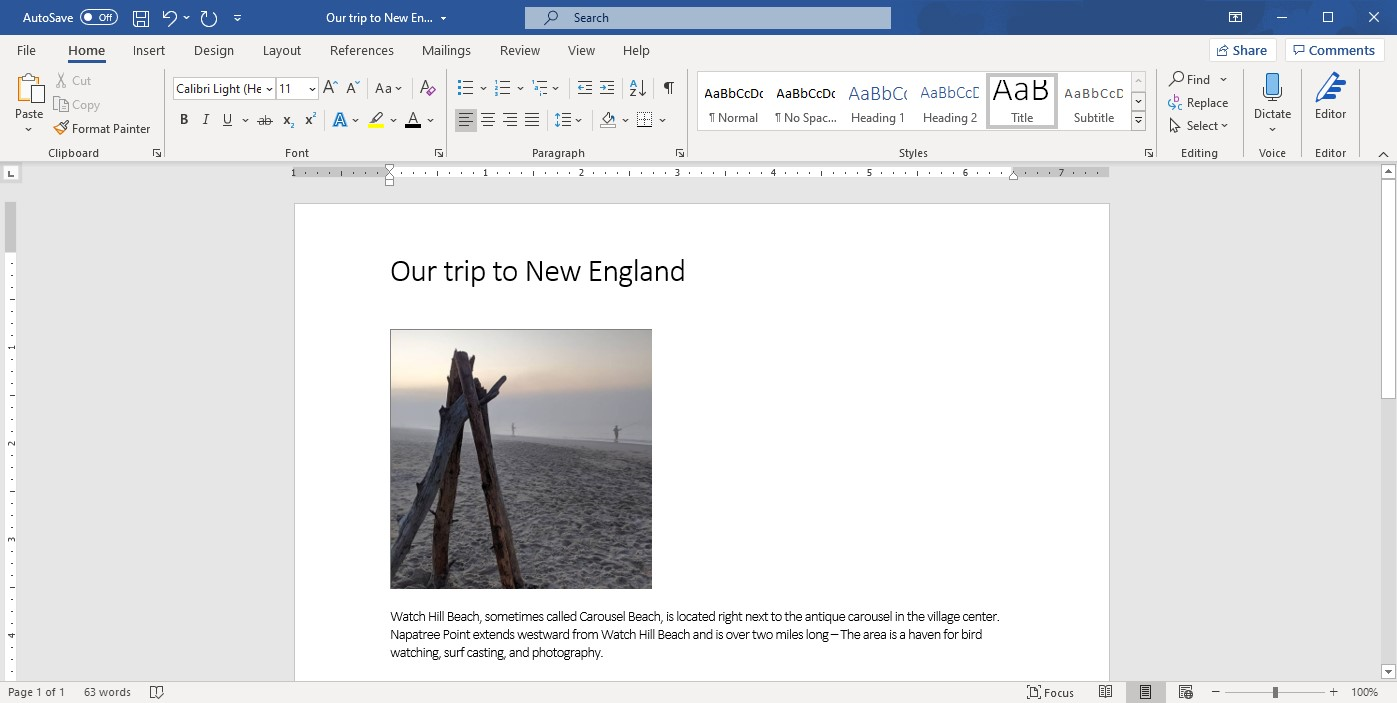The width and height of the screenshot is (1397, 703).
Task: Open the File menu
Action: pyautogui.click(x=26, y=50)
